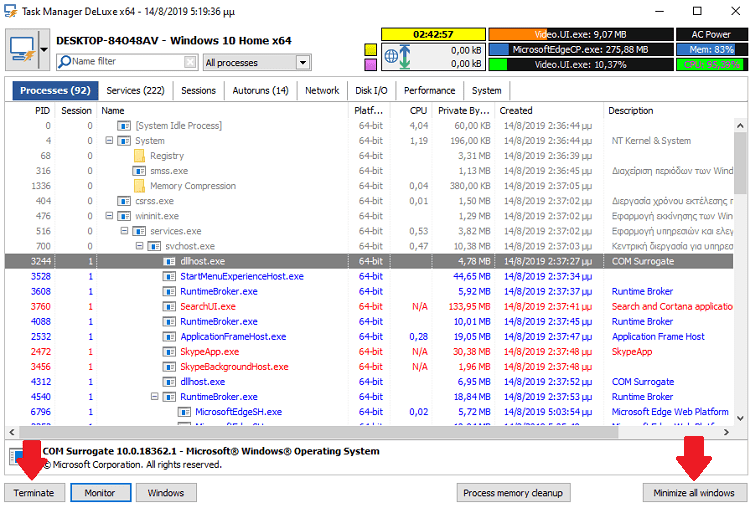Select RuntimeBroker.exe with PID 4088
The image size is (750, 508).
369,321
